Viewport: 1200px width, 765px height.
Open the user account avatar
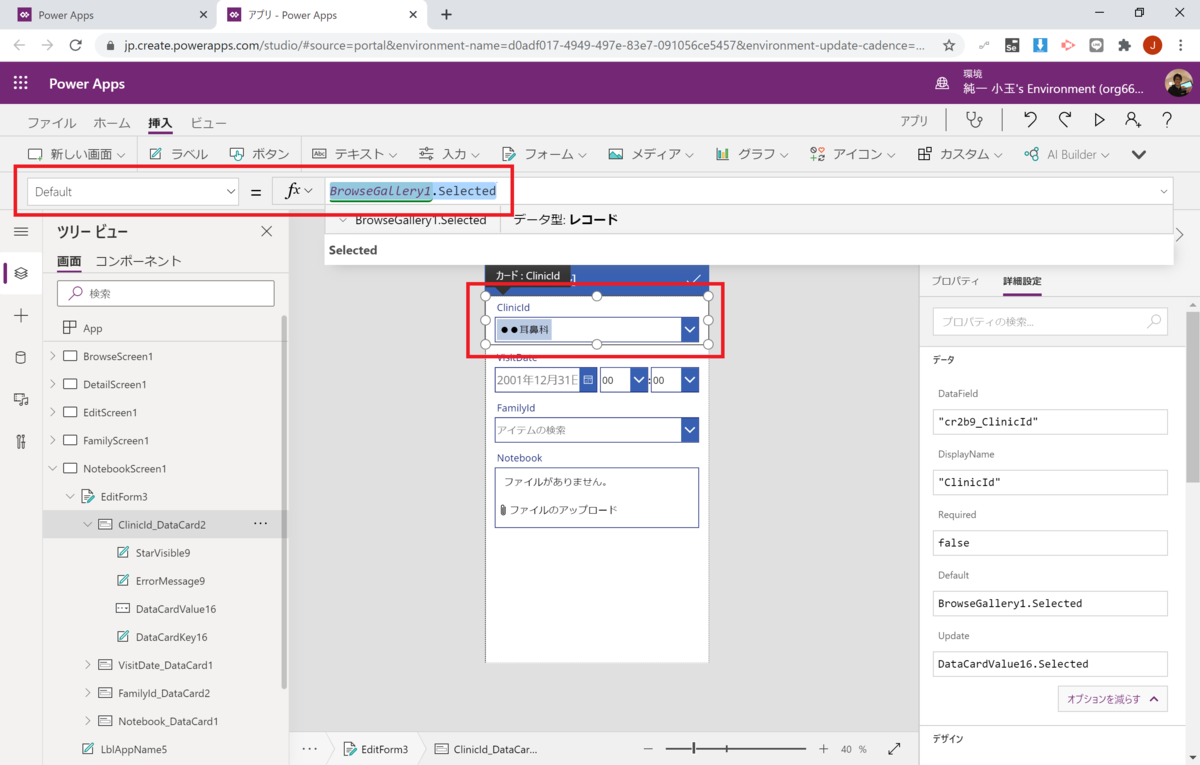tap(1178, 83)
